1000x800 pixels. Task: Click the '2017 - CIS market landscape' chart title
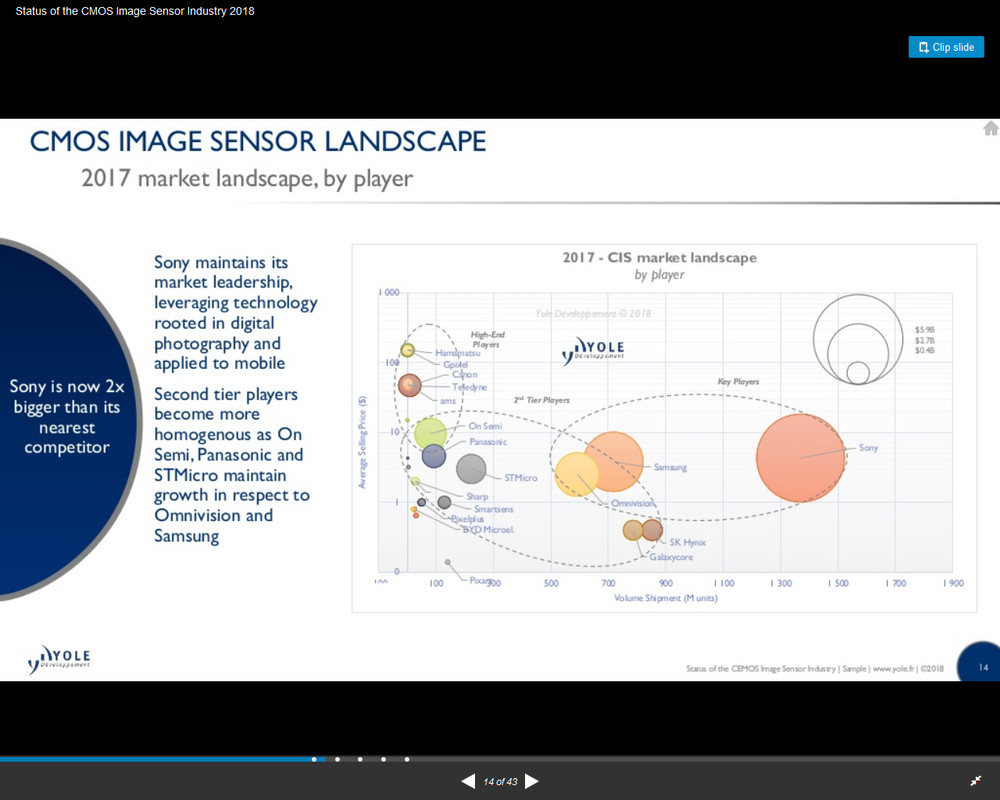point(659,258)
